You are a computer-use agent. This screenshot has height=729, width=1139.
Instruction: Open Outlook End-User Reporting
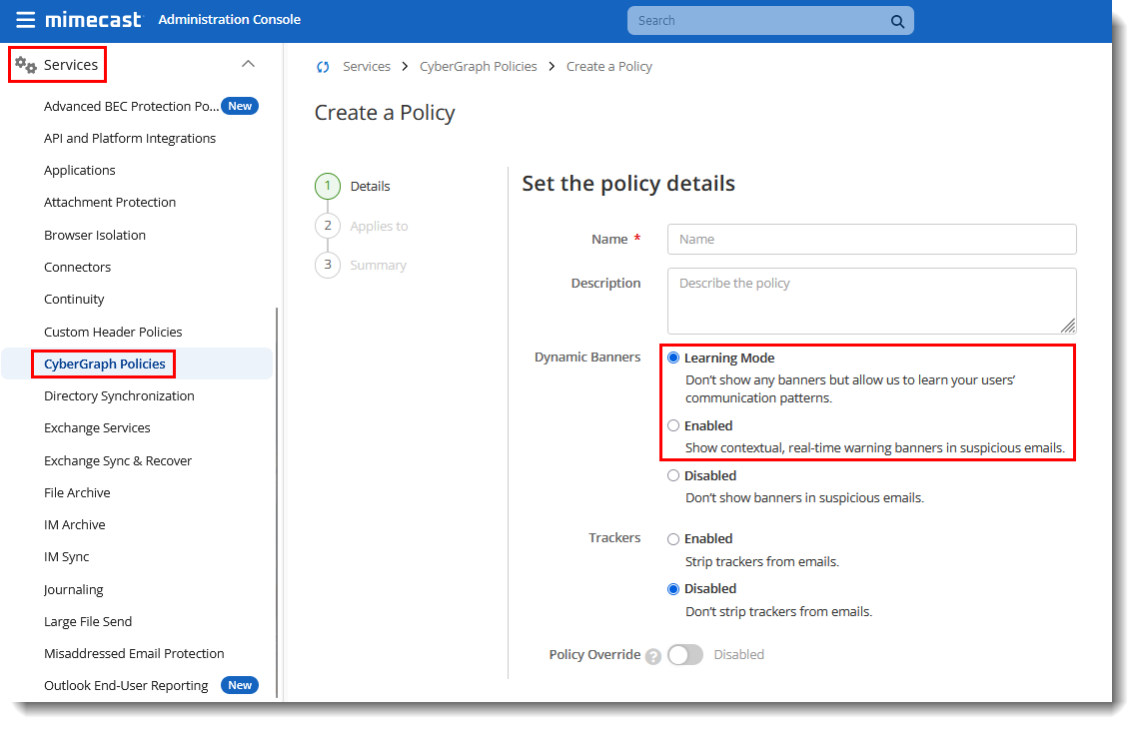(126, 685)
